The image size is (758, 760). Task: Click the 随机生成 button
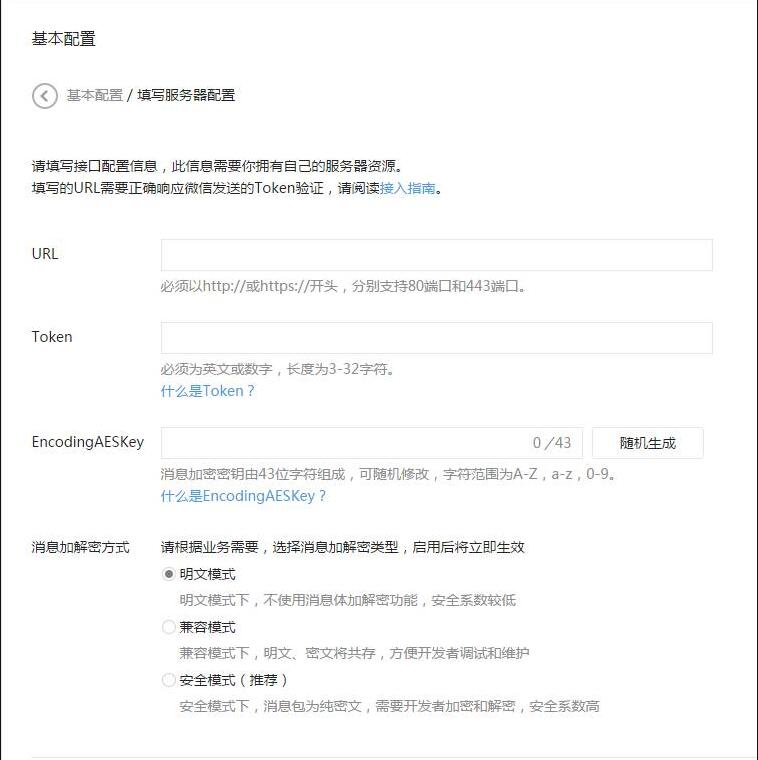coord(647,443)
